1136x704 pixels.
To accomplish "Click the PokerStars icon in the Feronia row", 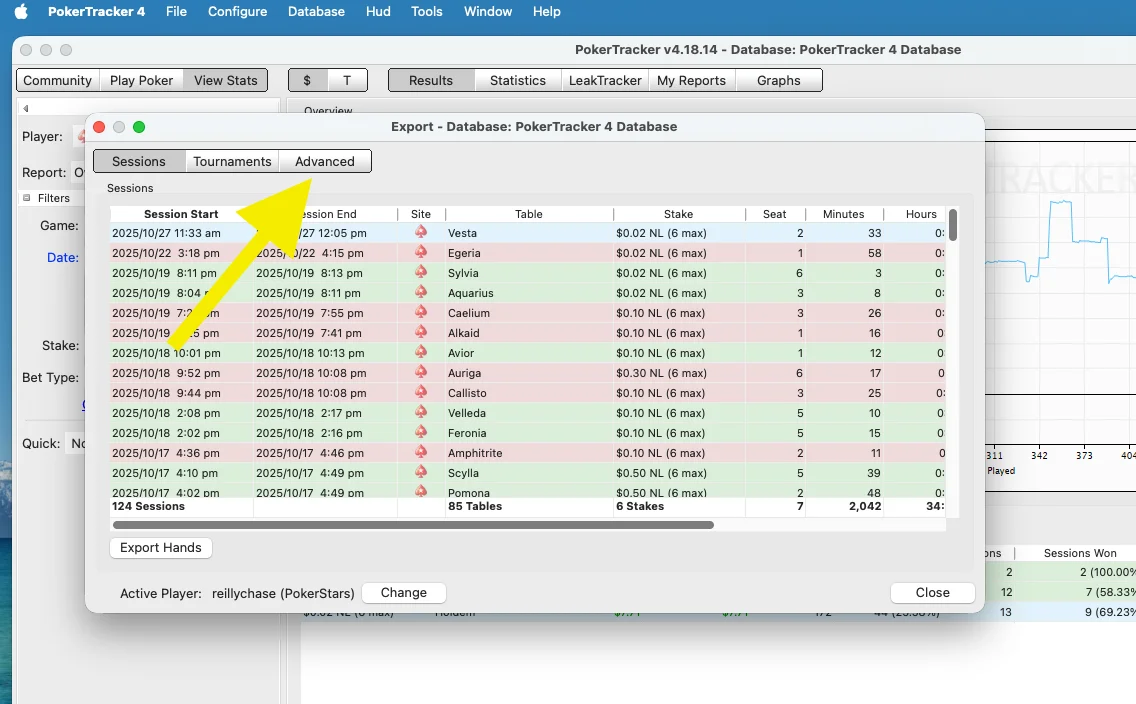I will coord(421,433).
